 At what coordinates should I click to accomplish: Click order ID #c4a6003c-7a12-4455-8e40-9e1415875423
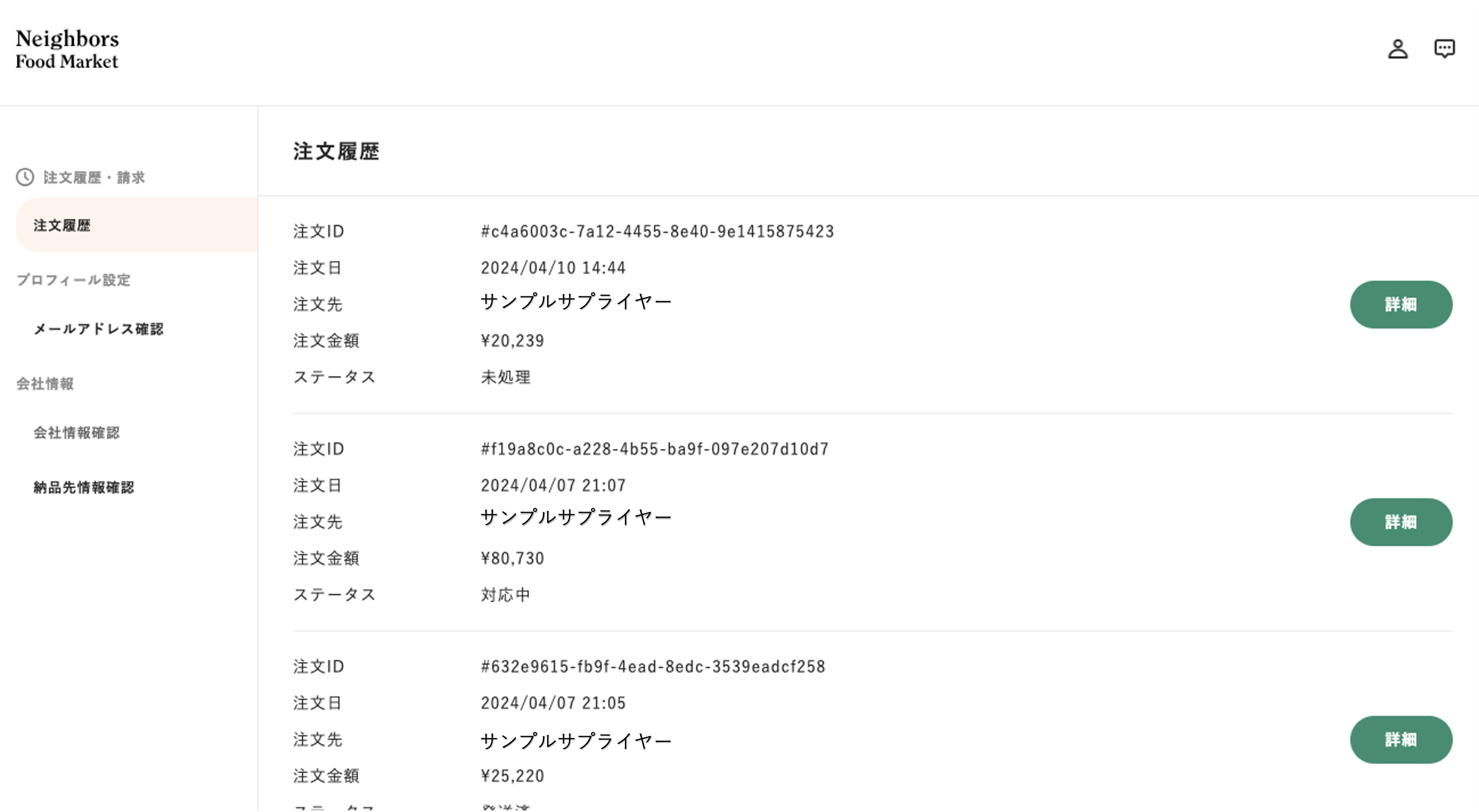tap(658, 231)
